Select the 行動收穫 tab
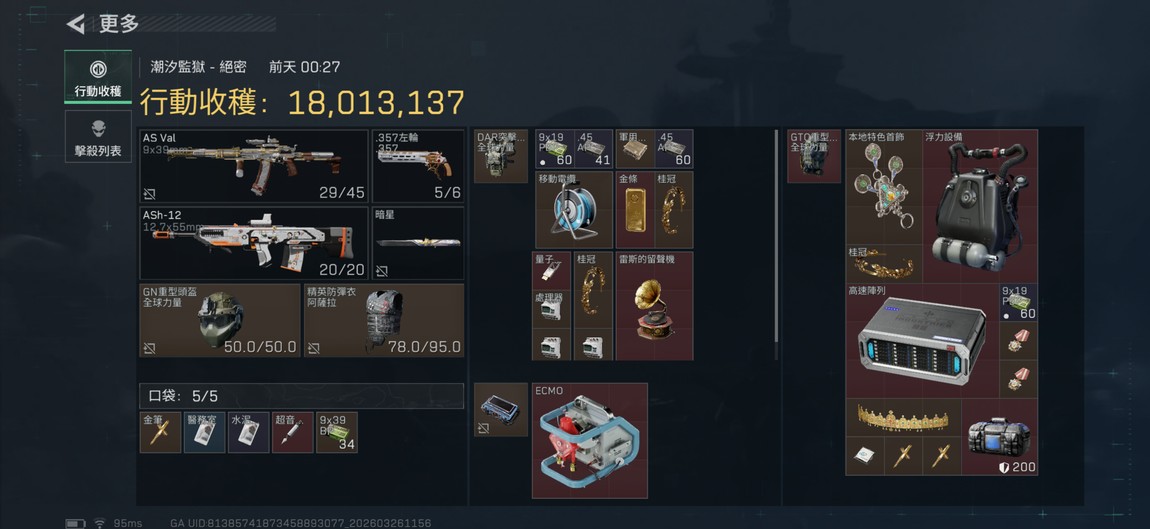 [98, 77]
